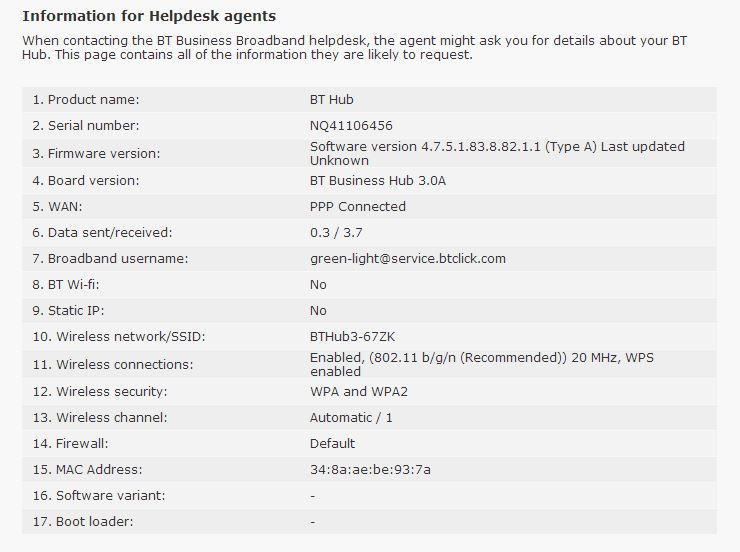
Task: Select the serial number NQ41106456
Action: pyautogui.click(x=351, y=125)
